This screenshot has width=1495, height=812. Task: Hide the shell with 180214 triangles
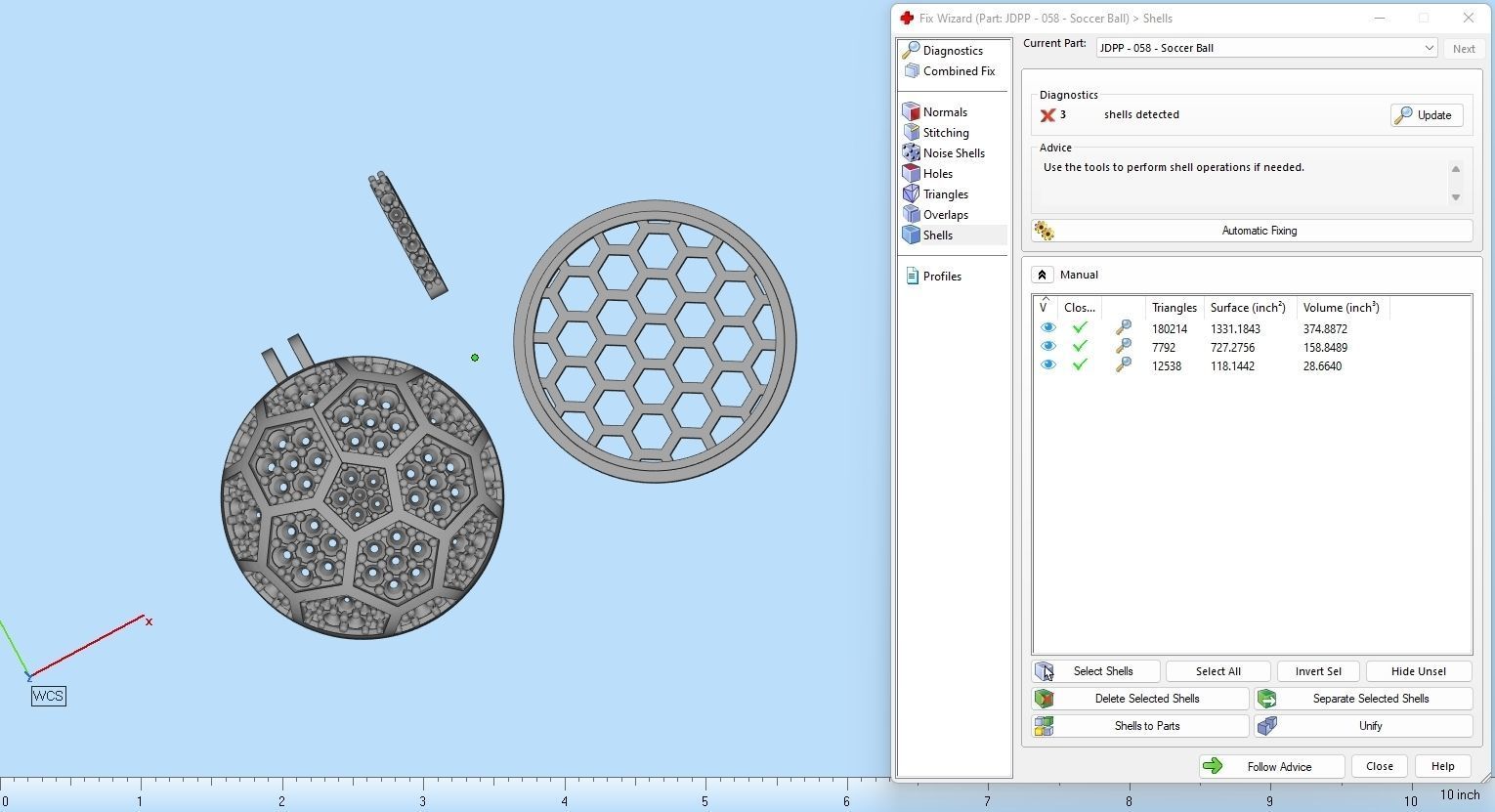pyautogui.click(x=1047, y=328)
